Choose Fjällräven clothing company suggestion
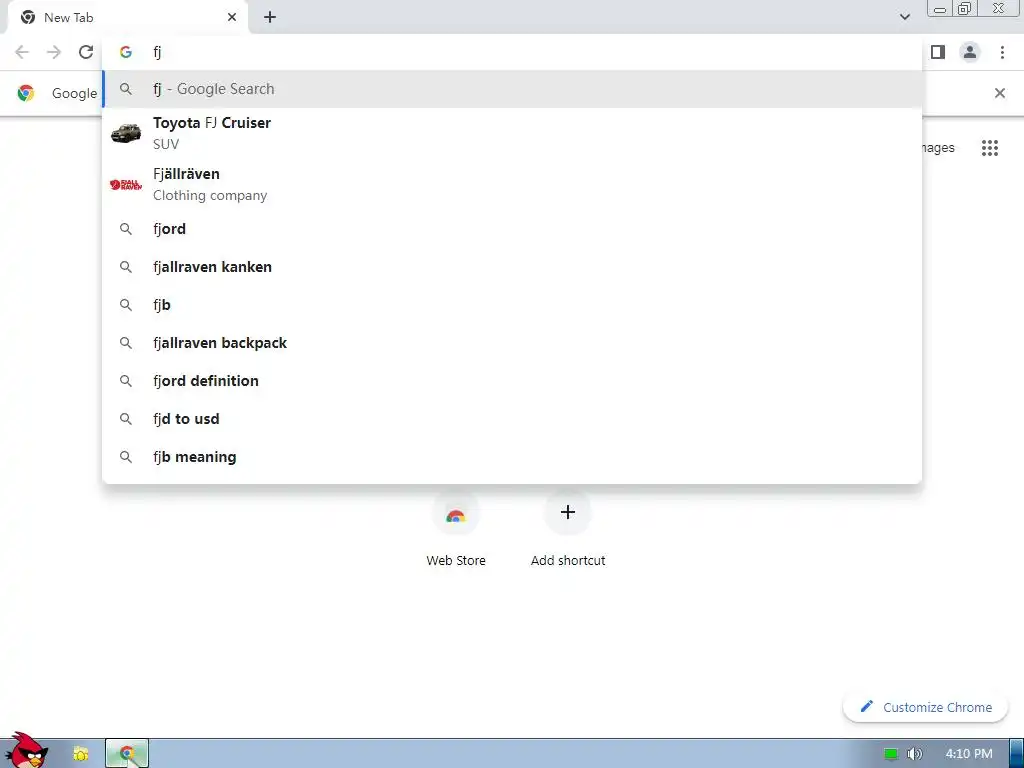The height and width of the screenshot is (768, 1024). 512,185
